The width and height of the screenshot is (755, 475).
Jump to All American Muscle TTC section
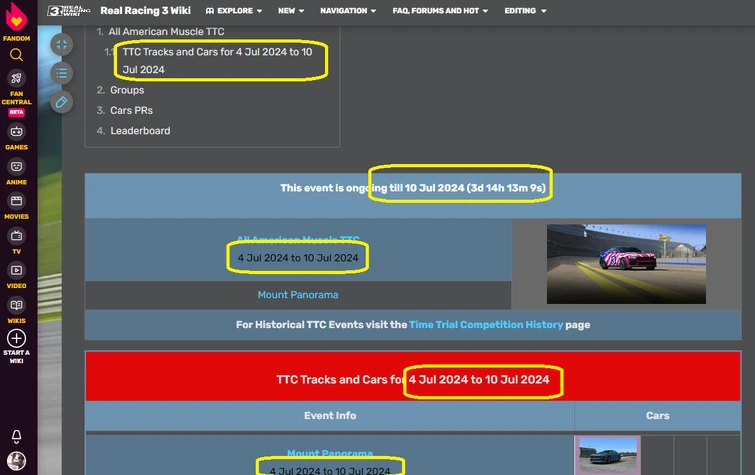coord(166,31)
